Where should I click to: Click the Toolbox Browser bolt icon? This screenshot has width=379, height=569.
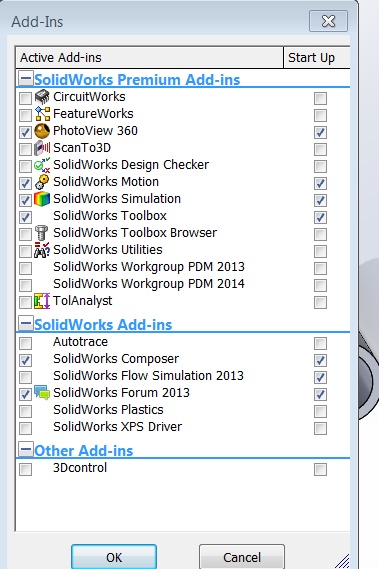coord(42,233)
